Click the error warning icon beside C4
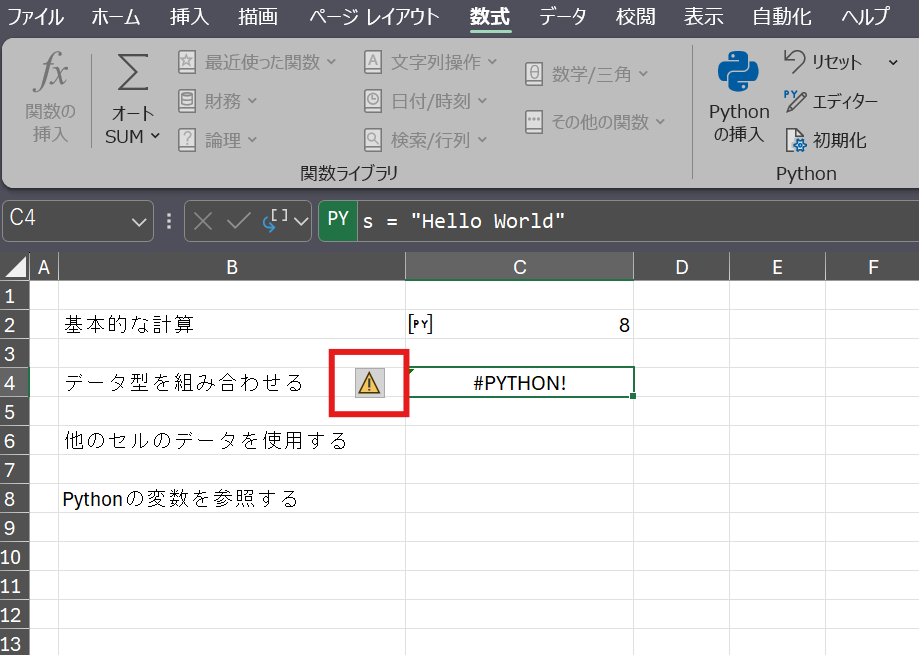The width and height of the screenshot is (919, 655). 369,382
